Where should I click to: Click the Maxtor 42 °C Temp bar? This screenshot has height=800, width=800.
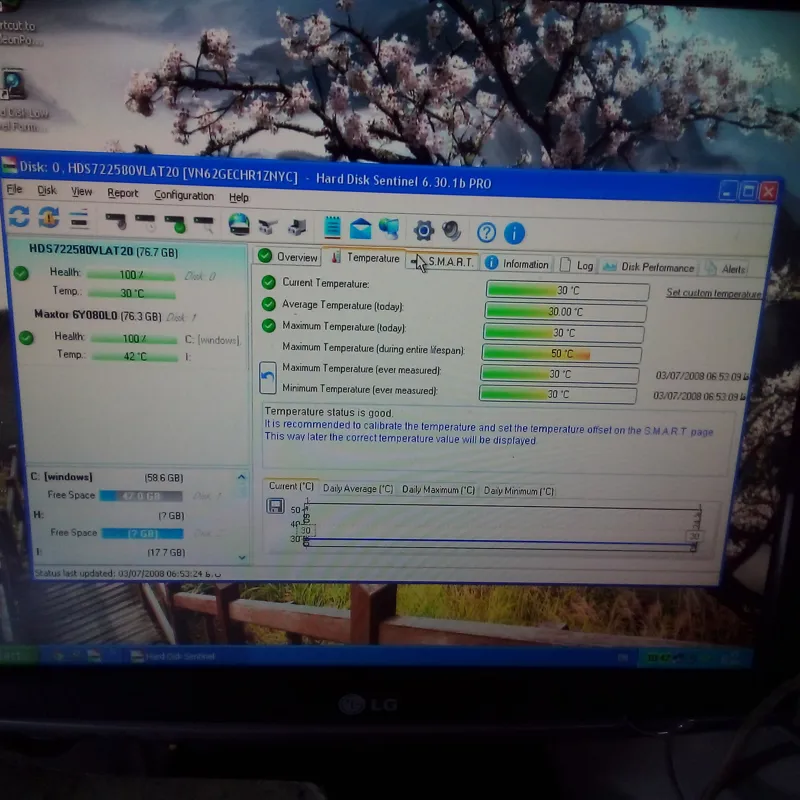pos(135,356)
